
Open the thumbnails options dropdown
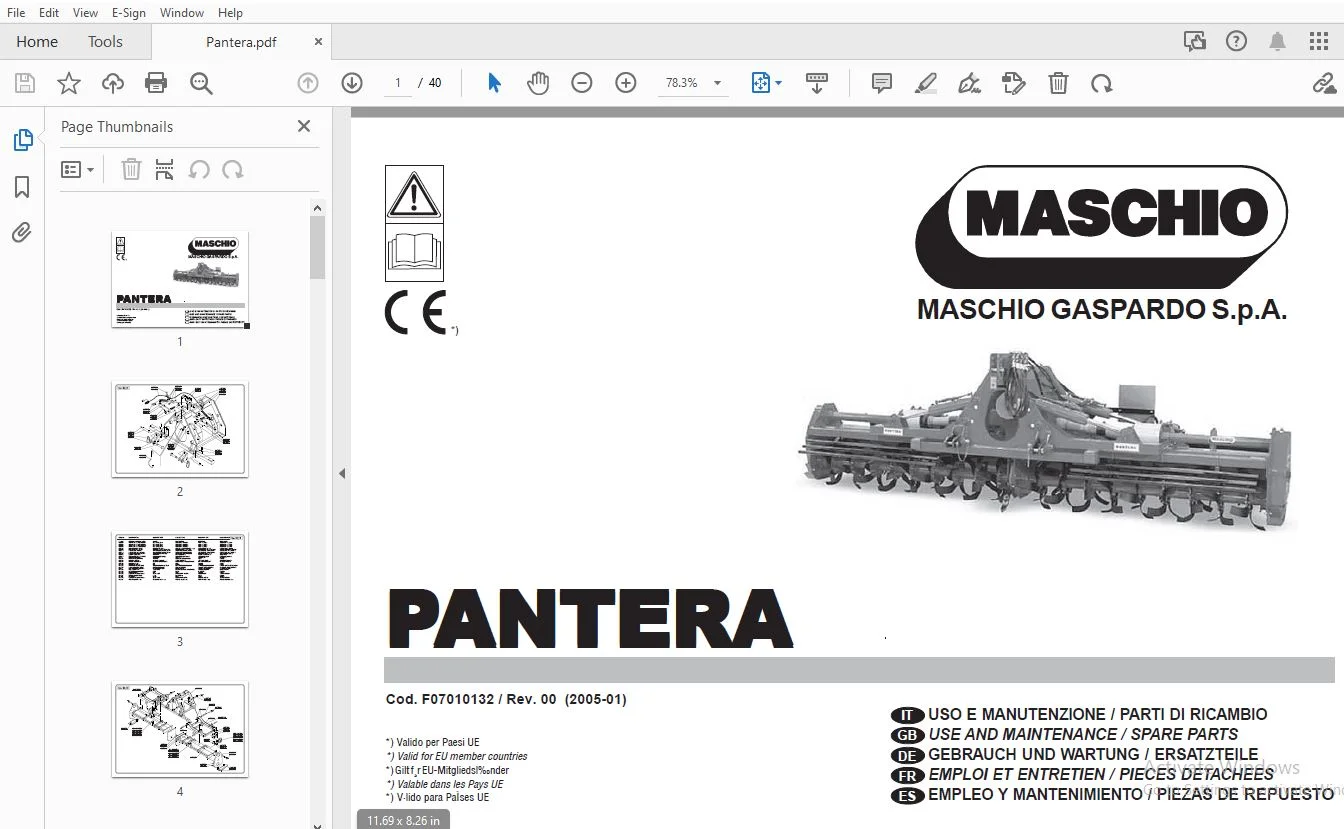click(x=77, y=170)
